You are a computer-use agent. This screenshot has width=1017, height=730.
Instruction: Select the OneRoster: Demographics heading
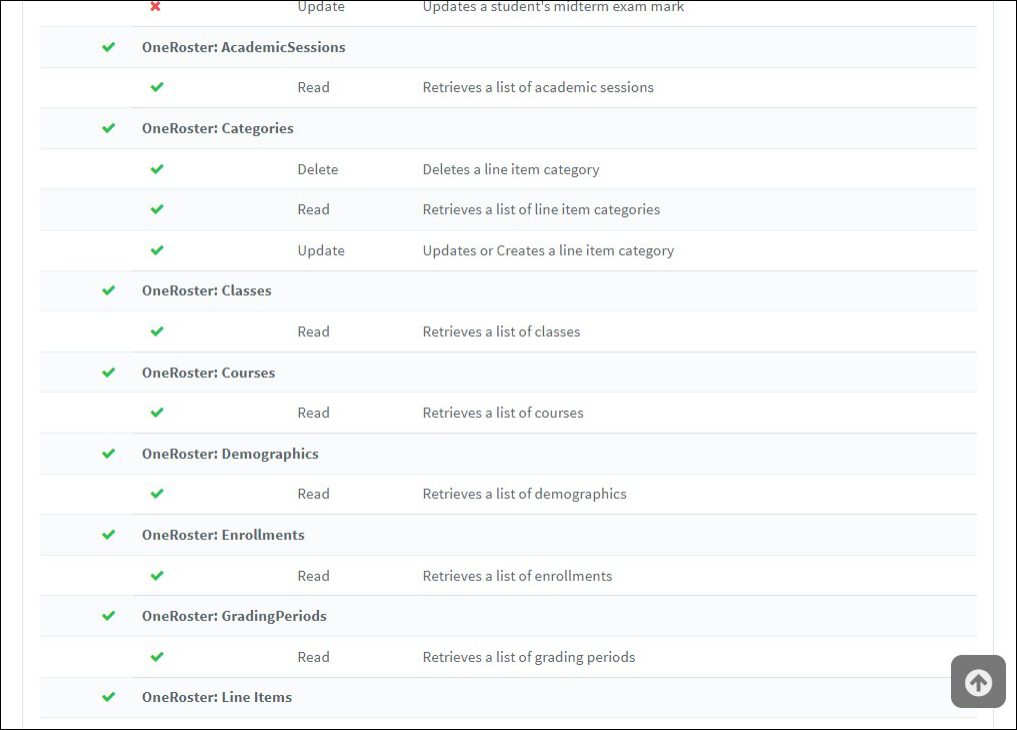click(230, 454)
